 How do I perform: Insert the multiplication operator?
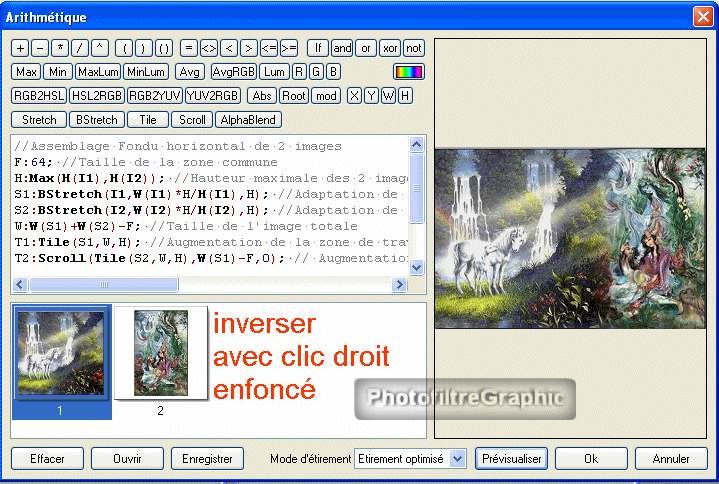(x=59, y=48)
